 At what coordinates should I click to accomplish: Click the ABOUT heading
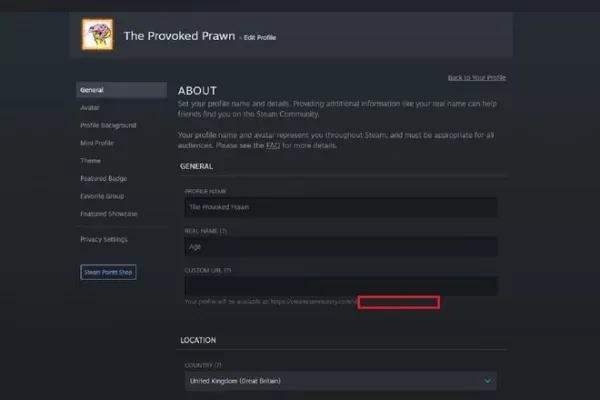coord(197,91)
